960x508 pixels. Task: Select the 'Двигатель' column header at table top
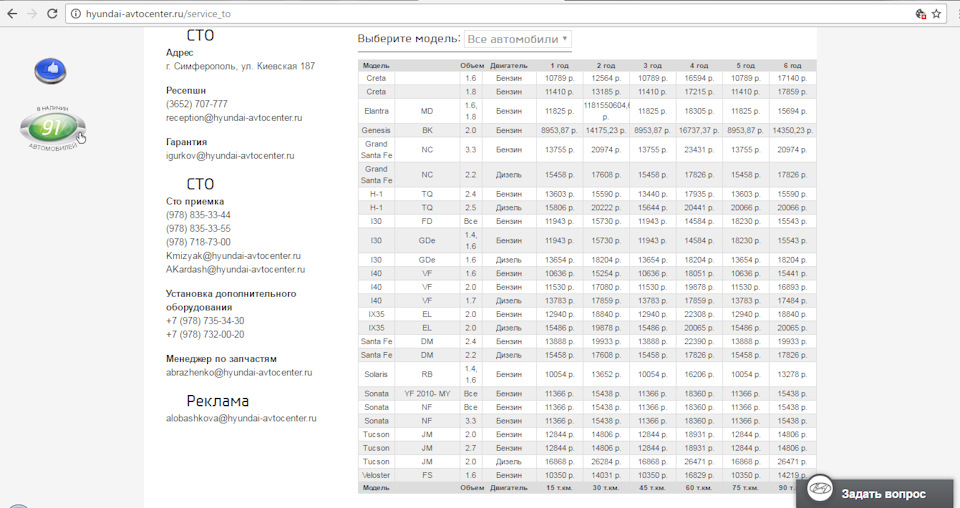coord(509,65)
